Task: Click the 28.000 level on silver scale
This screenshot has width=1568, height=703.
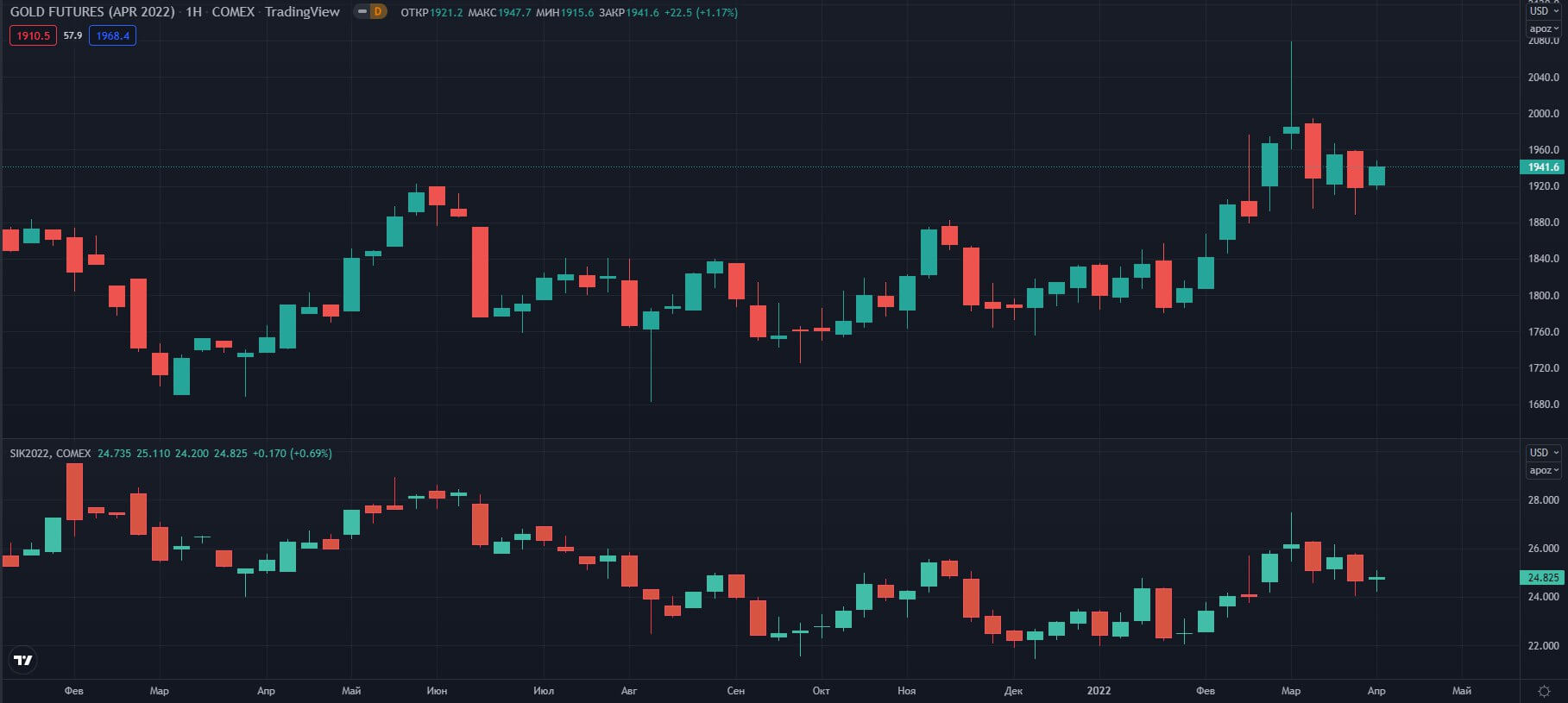Action: 1543,499
